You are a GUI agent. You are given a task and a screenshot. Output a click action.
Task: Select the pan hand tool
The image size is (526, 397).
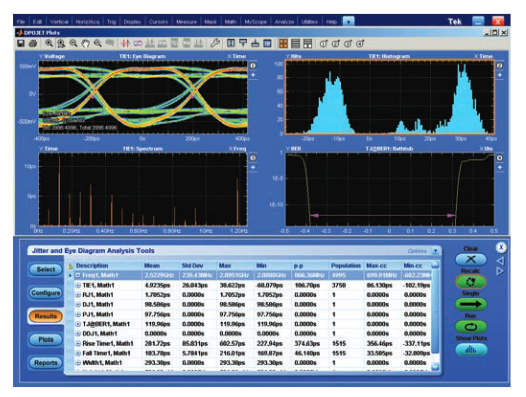[86, 44]
